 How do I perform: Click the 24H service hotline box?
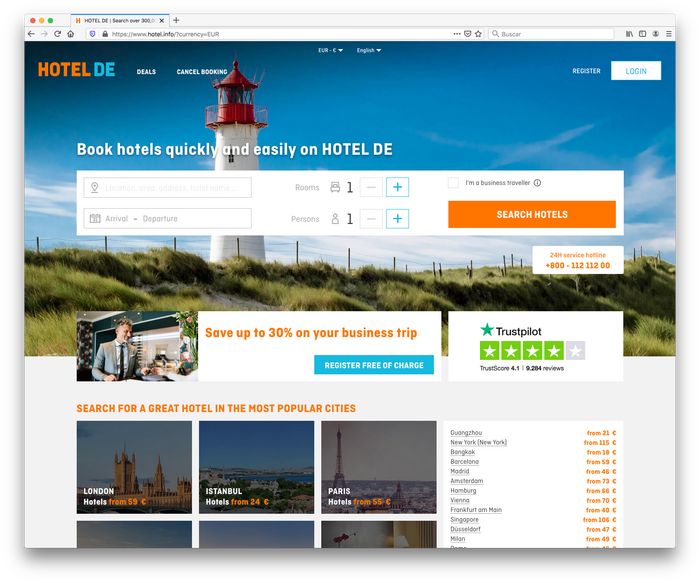[578, 260]
